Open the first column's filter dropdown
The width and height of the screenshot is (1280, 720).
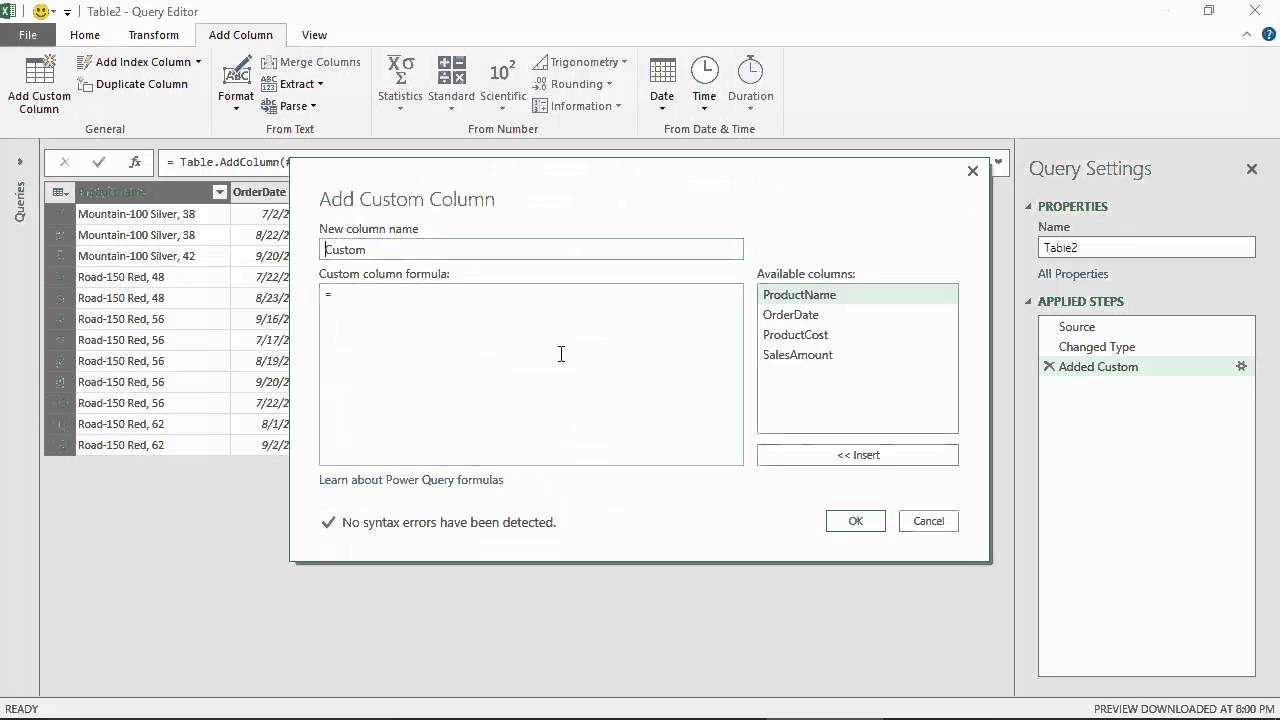point(220,192)
